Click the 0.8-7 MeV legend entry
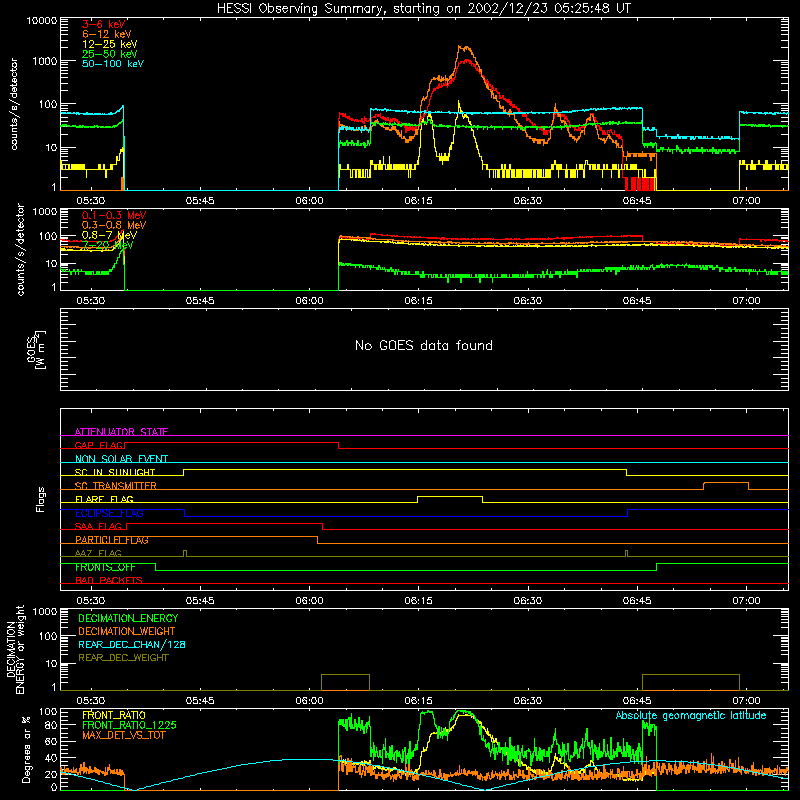800x800 pixels. click(109, 235)
